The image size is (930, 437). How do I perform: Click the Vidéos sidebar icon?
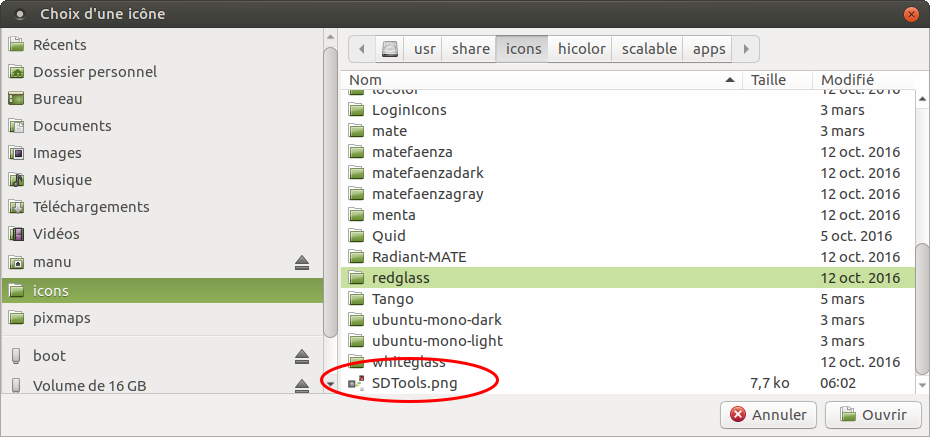(16, 234)
